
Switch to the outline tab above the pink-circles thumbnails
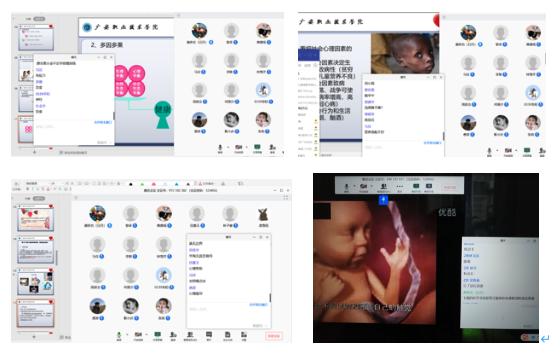pyautogui.click(x=28, y=19)
